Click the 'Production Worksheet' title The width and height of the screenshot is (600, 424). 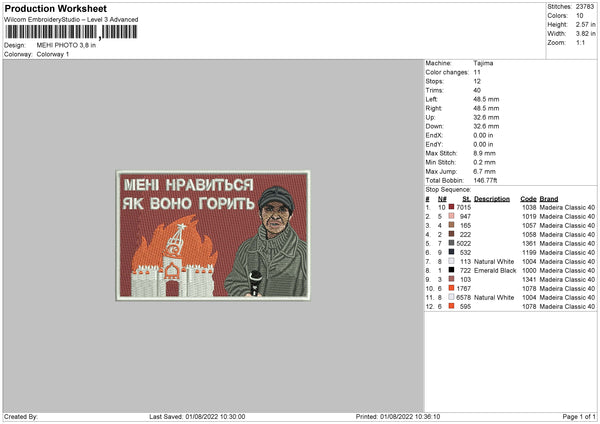[x=56, y=8]
